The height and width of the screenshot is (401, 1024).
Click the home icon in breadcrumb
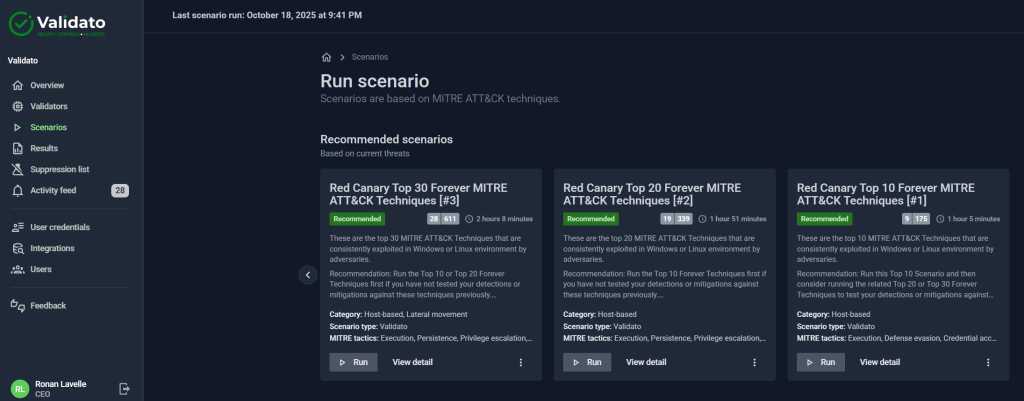coord(326,57)
